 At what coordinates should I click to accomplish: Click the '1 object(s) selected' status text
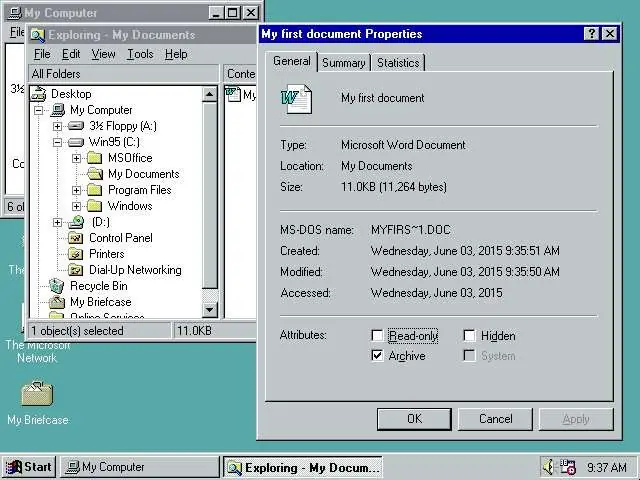pos(78,331)
